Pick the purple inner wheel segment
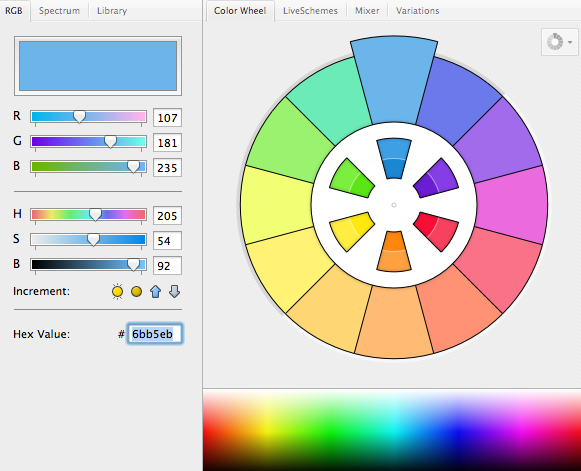Screen dimensions: 581x471 pos(436,178)
